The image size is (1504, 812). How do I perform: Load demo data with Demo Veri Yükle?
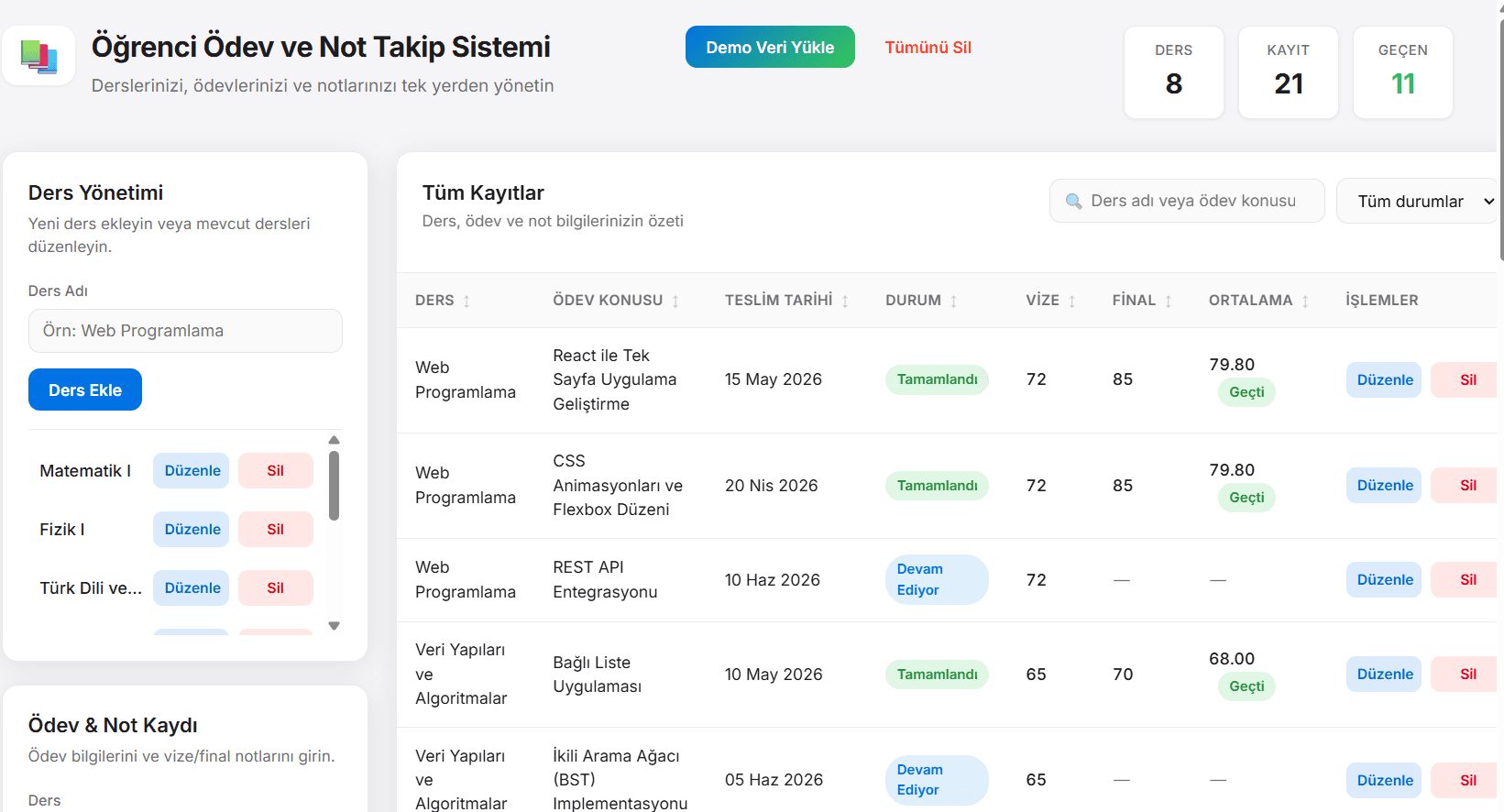[770, 47]
